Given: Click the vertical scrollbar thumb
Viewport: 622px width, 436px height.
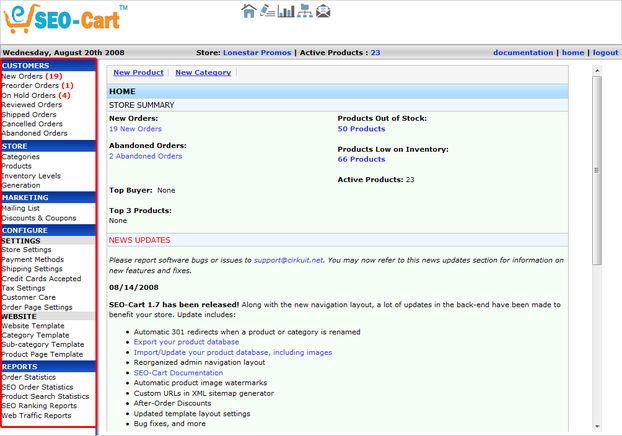Looking at the screenshot, I should point(597,171).
